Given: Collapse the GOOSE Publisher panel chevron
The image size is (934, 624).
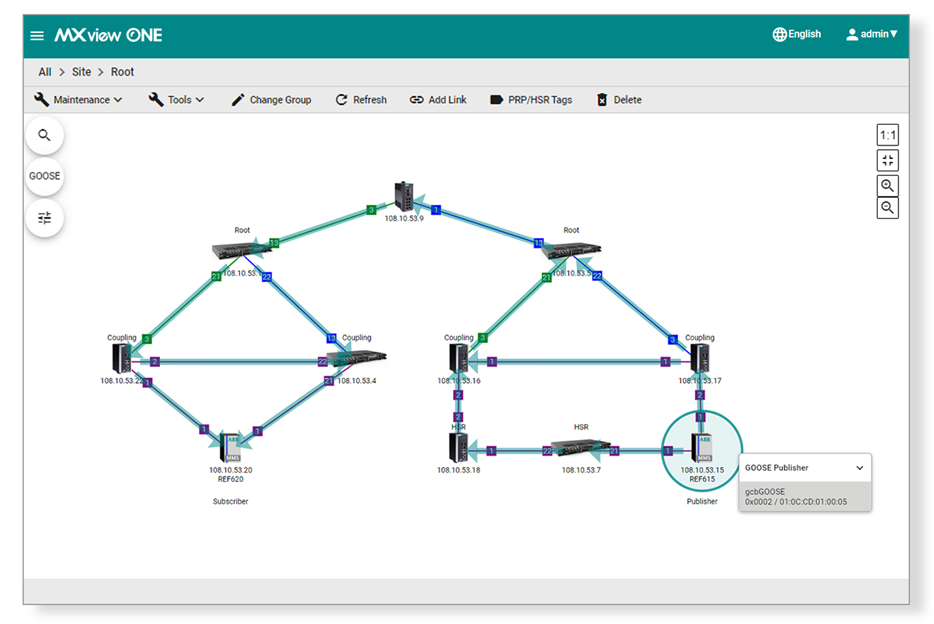Looking at the screenshot, I should tap(858, 468).
